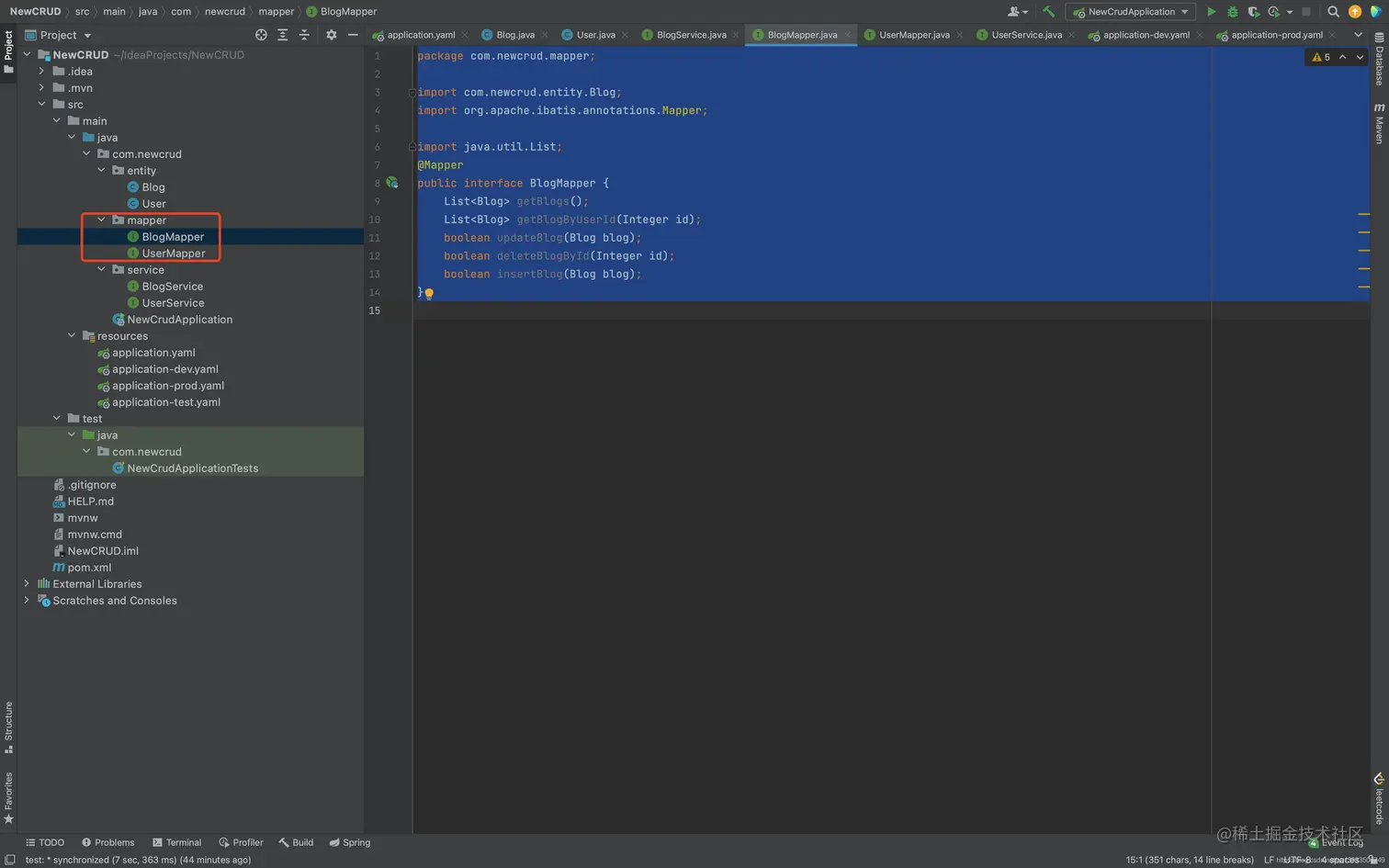This screenshot has width=1389, height=868.
Task: Collapse the entity package
Action: (x=101, y=171)
